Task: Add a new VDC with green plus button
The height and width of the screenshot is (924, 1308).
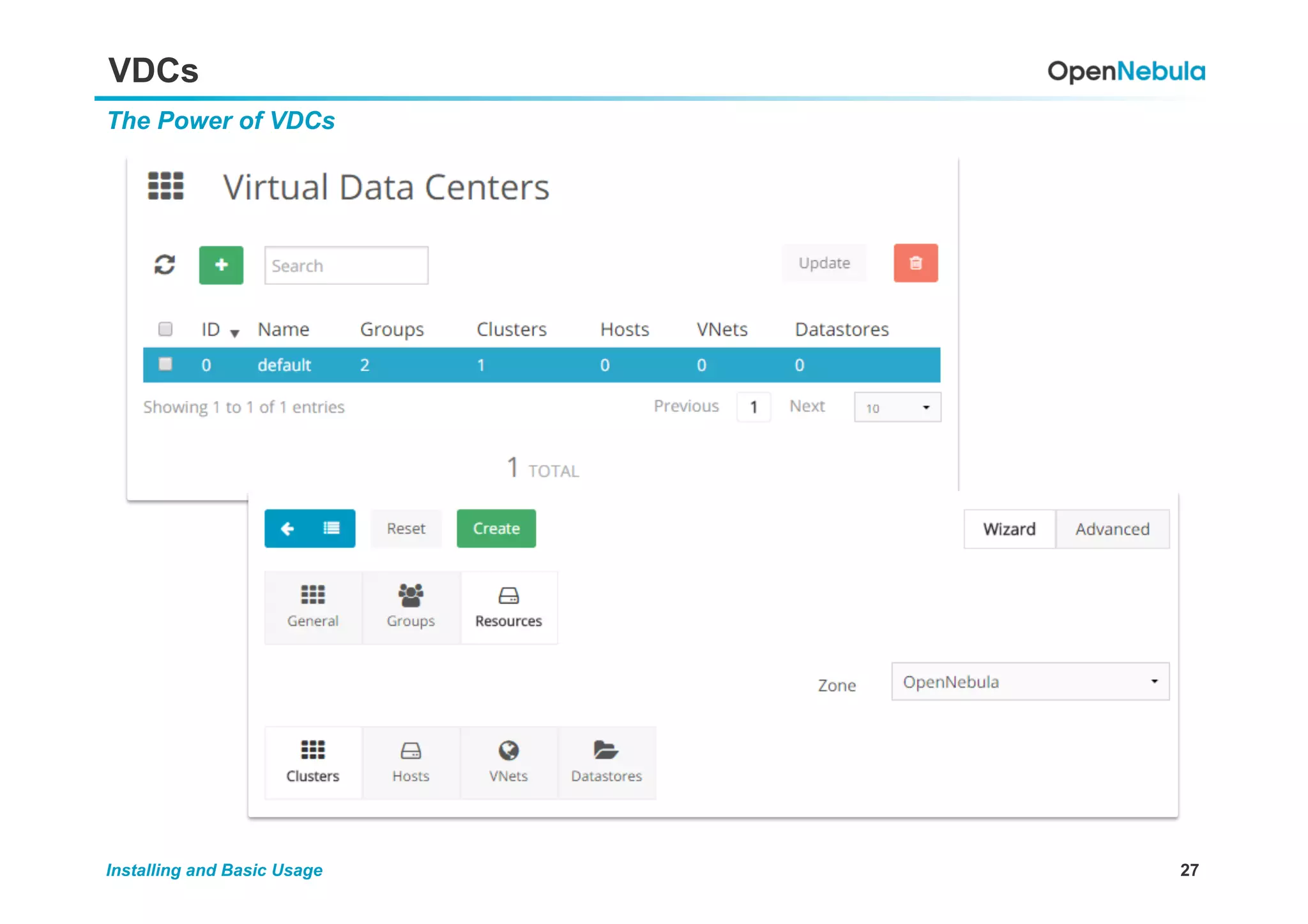Action: (221, 265)
